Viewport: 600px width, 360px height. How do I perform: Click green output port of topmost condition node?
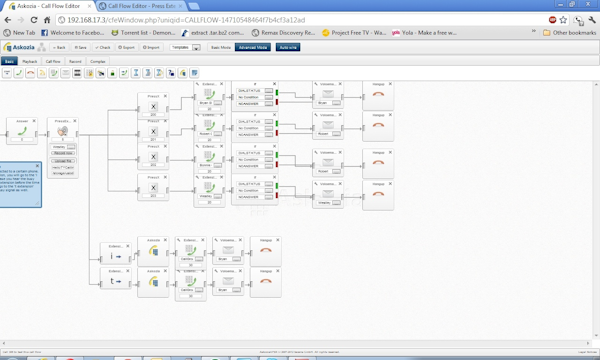coord(277,93)
